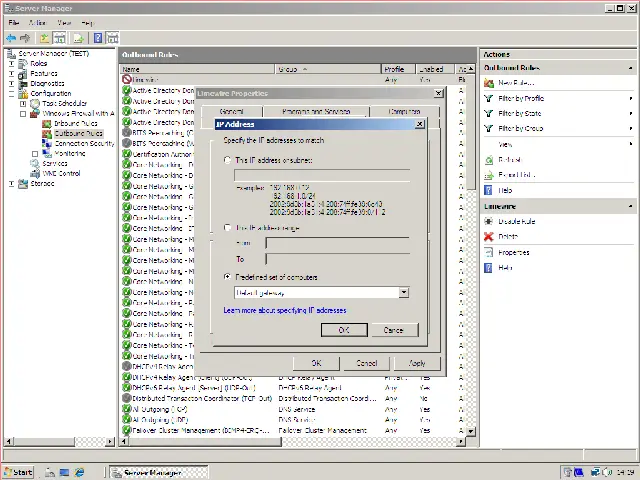The image size is (640, 480).
Task: Open the Help menu in menu bar
Action: [x=87, y=22]
